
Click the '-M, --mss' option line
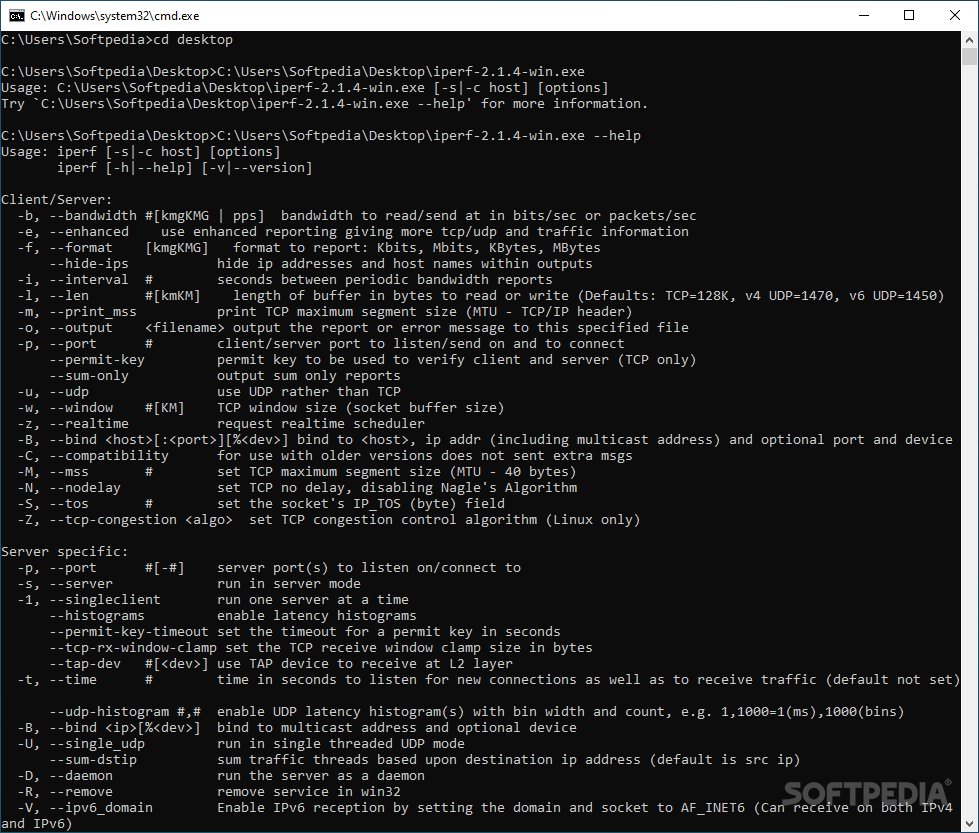pyautogui.click(x=297, y=472)
